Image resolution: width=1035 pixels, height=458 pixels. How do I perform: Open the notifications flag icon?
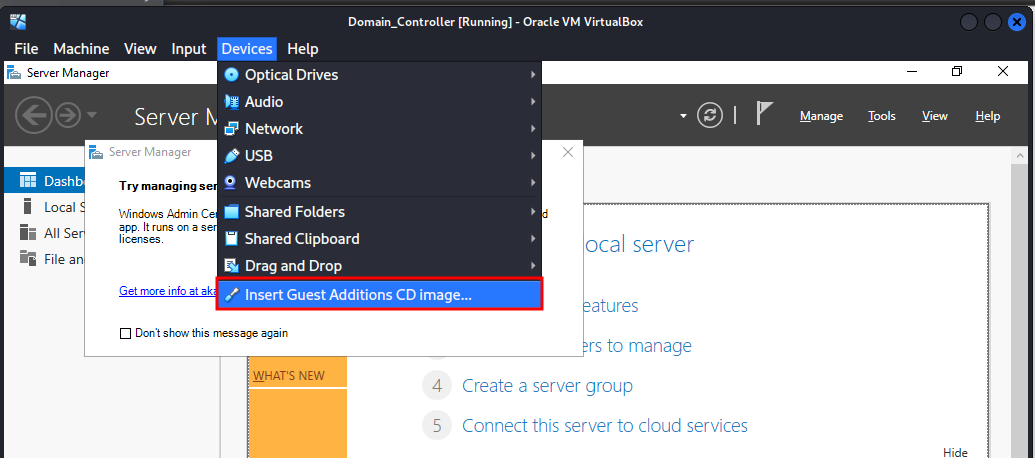(764, 114)
